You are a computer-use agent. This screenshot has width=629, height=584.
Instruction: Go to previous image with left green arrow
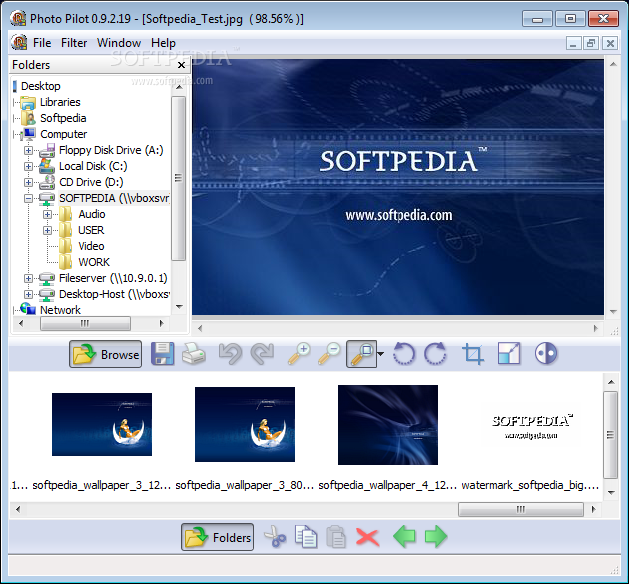tap(404, 537)
